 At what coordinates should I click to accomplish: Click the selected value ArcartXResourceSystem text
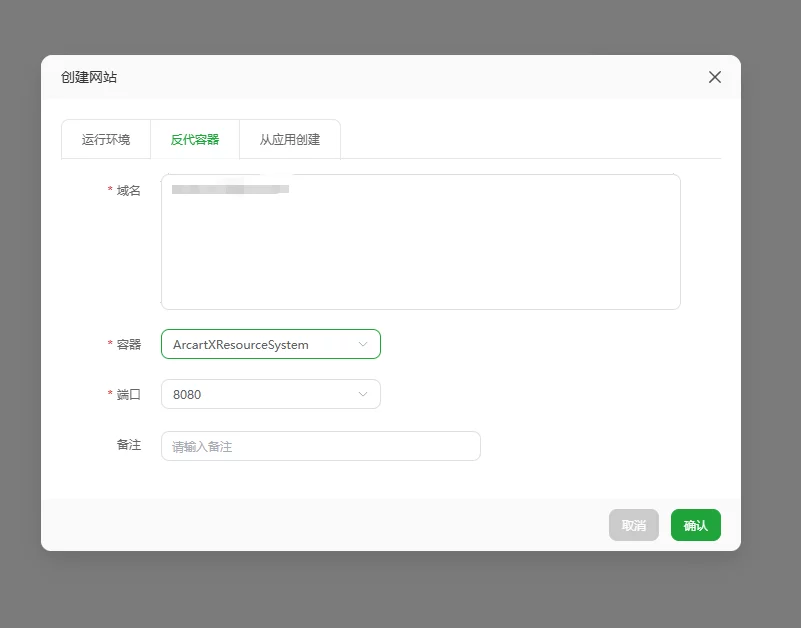[x=241, y=344]
